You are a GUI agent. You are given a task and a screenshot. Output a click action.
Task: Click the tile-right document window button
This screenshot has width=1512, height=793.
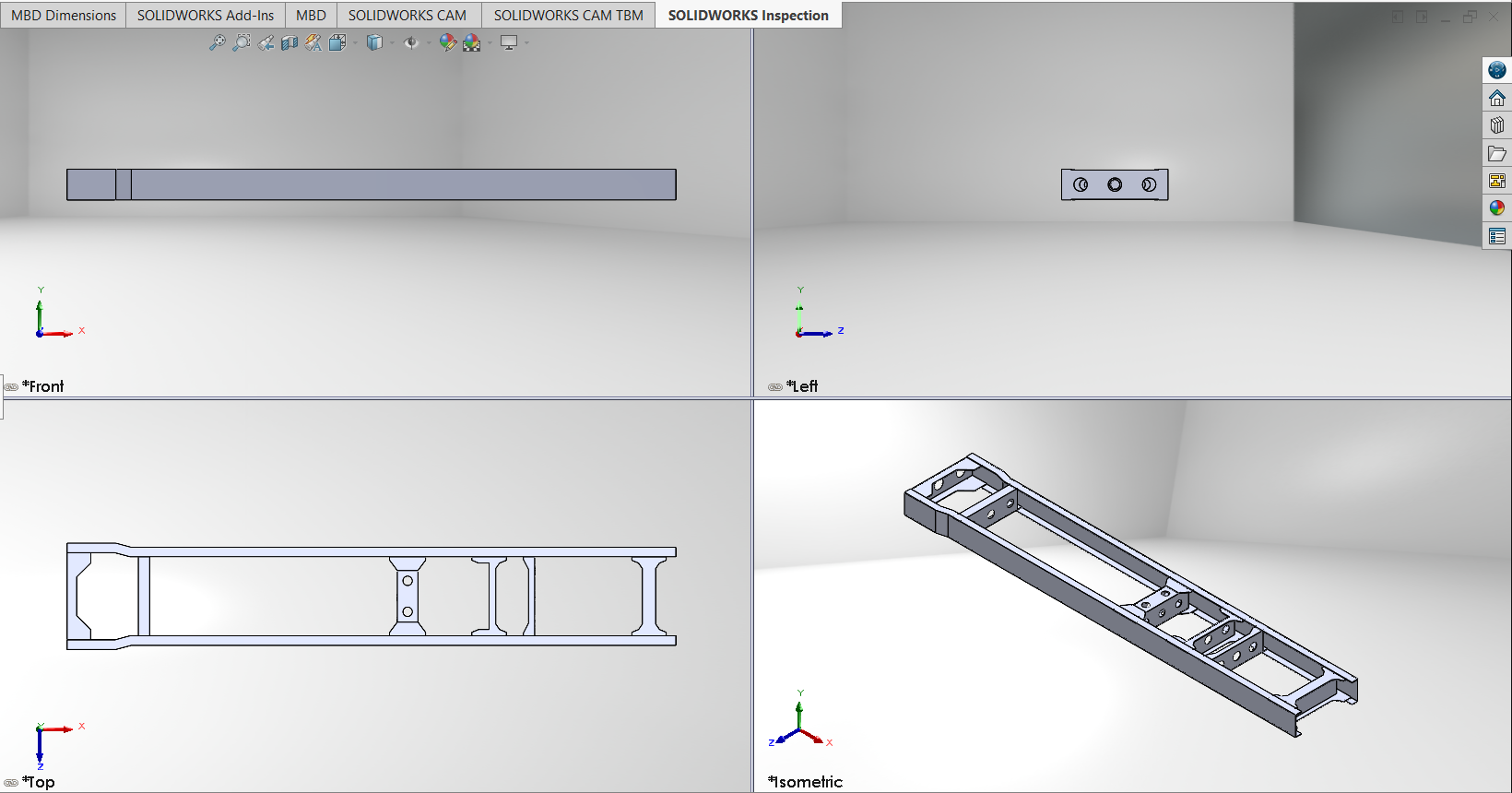coord(1422,18)
